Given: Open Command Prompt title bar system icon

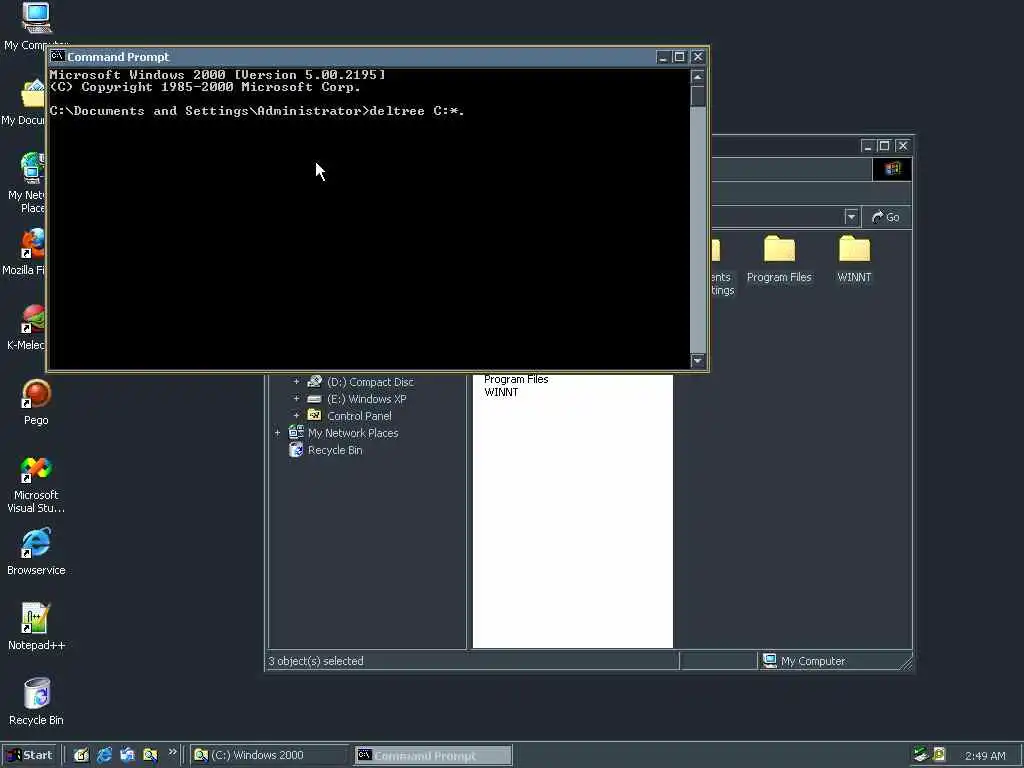Looking at the screenshot, I should click(x=57, y=56).
